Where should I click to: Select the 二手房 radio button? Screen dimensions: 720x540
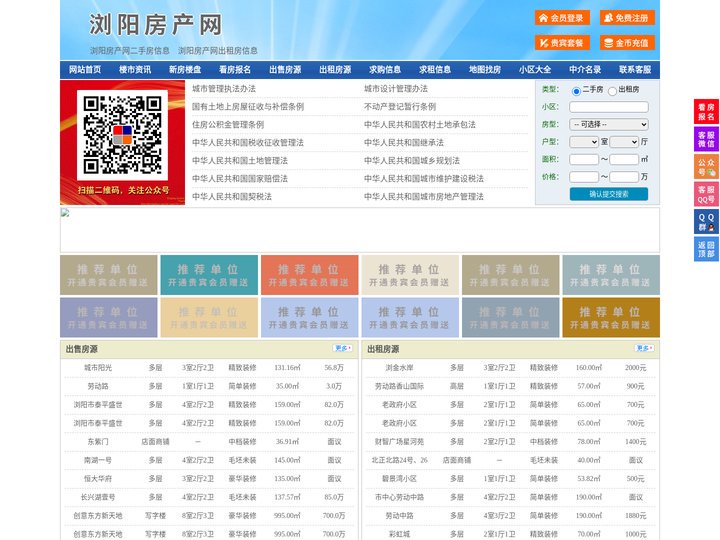576,91
